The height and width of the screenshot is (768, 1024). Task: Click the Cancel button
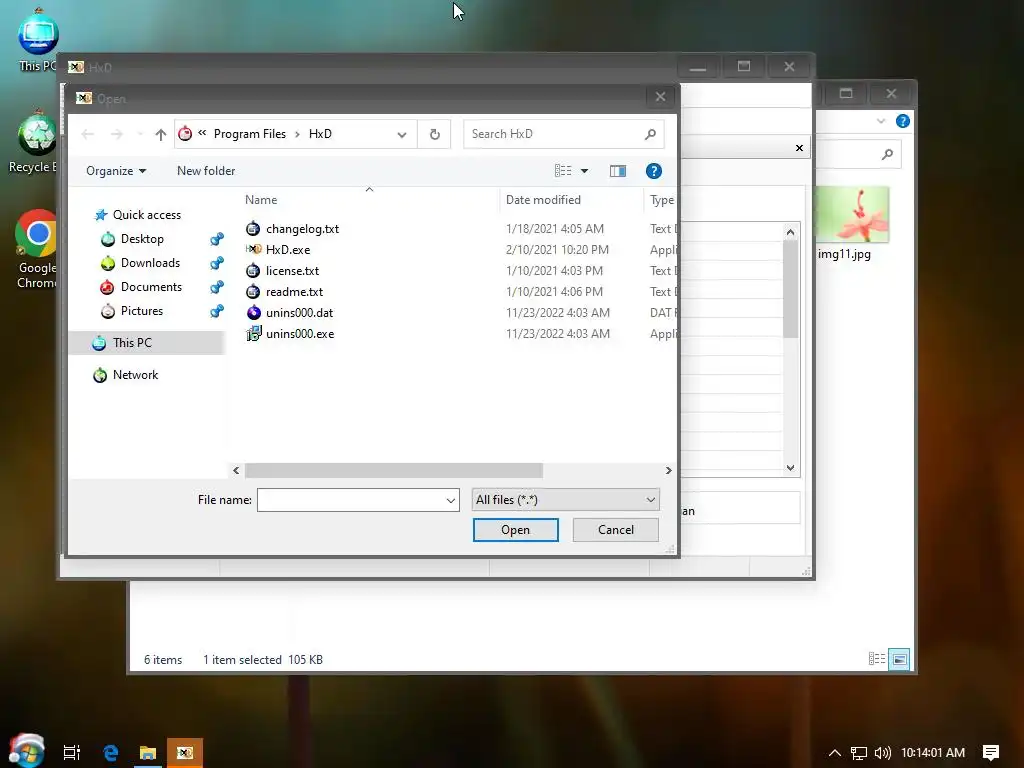point(615,530)
